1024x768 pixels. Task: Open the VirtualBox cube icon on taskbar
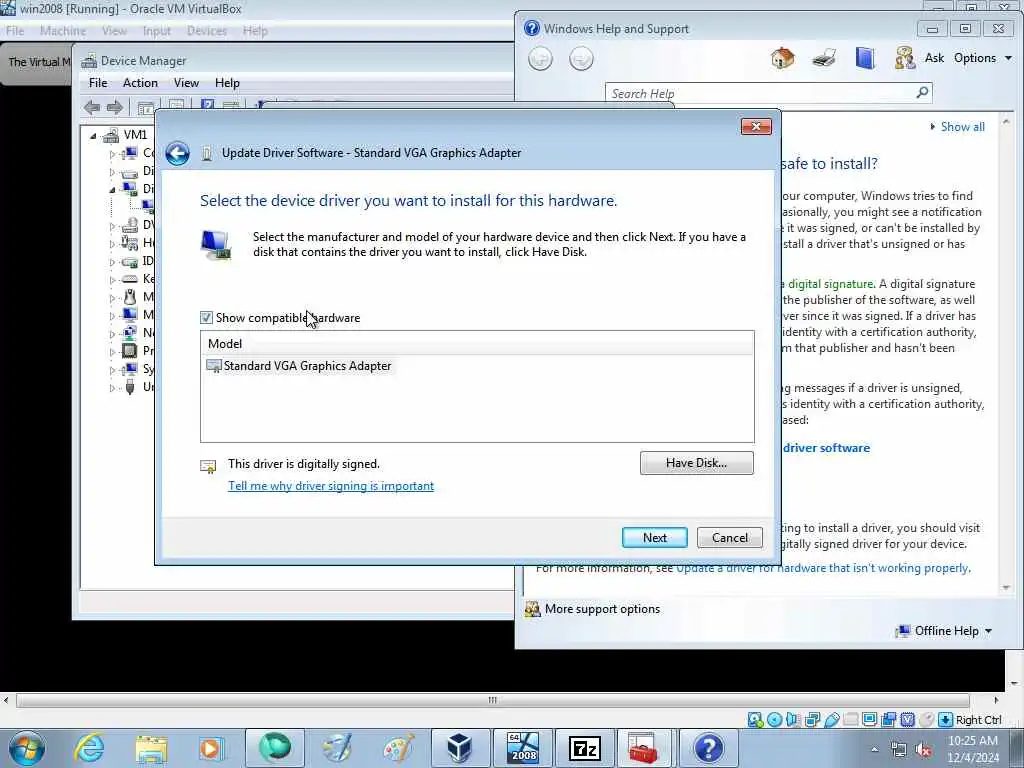(460, 748)
